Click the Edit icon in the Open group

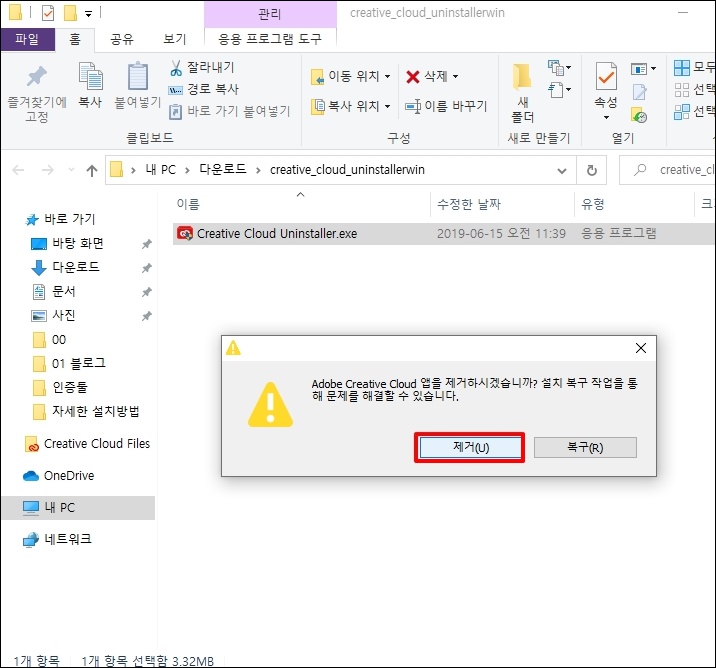(x=639, y=92)
